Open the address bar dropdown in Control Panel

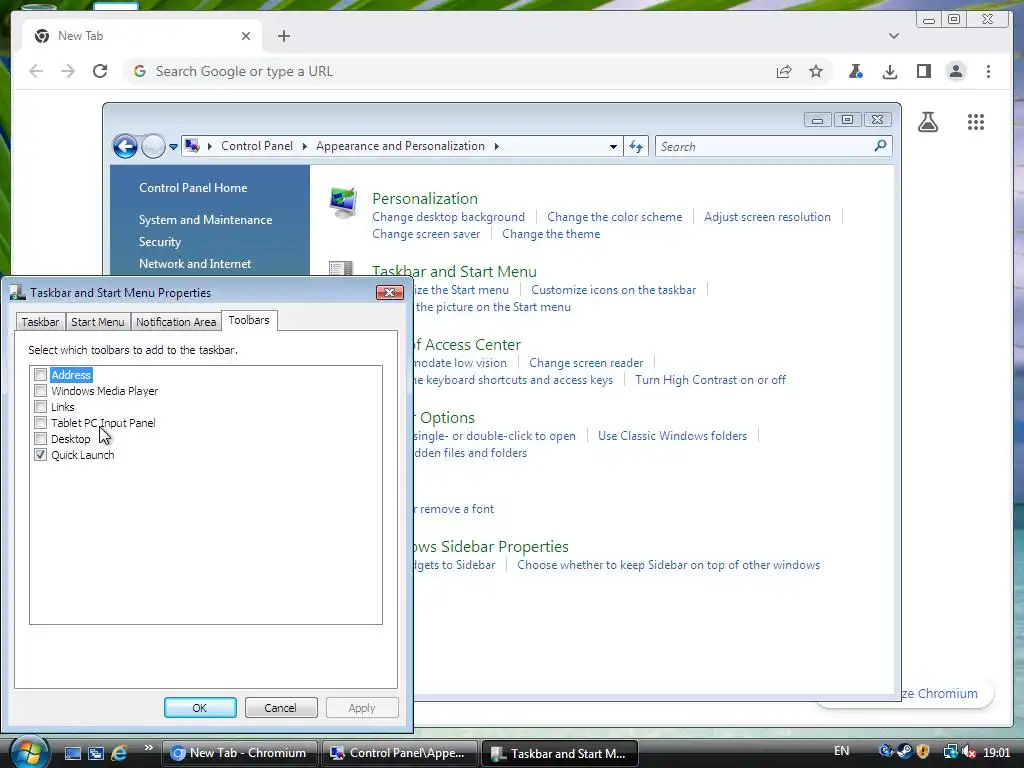[613, 146]
